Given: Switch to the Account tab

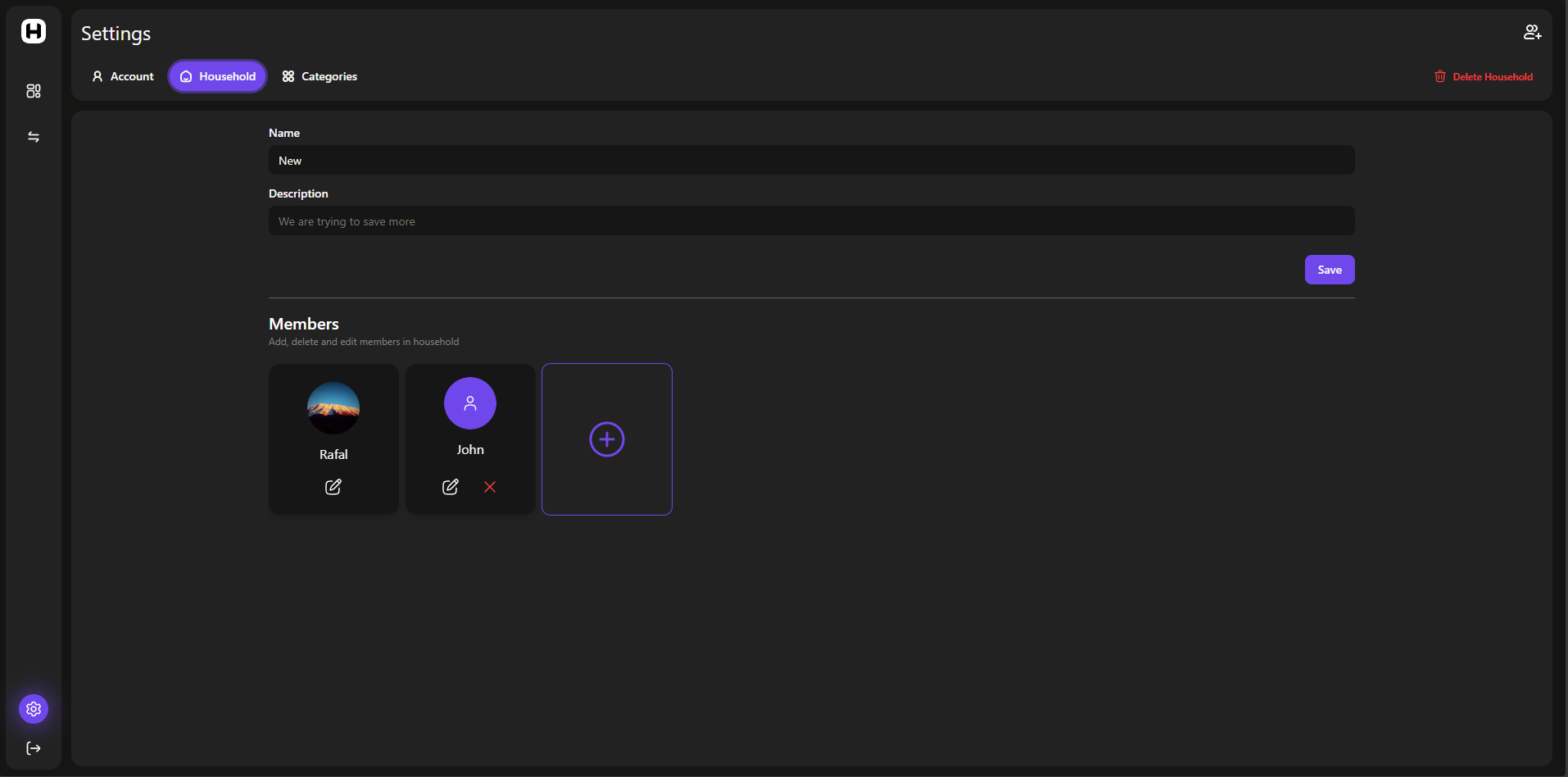Looking at the screenshot, I should tap(123, 76).
